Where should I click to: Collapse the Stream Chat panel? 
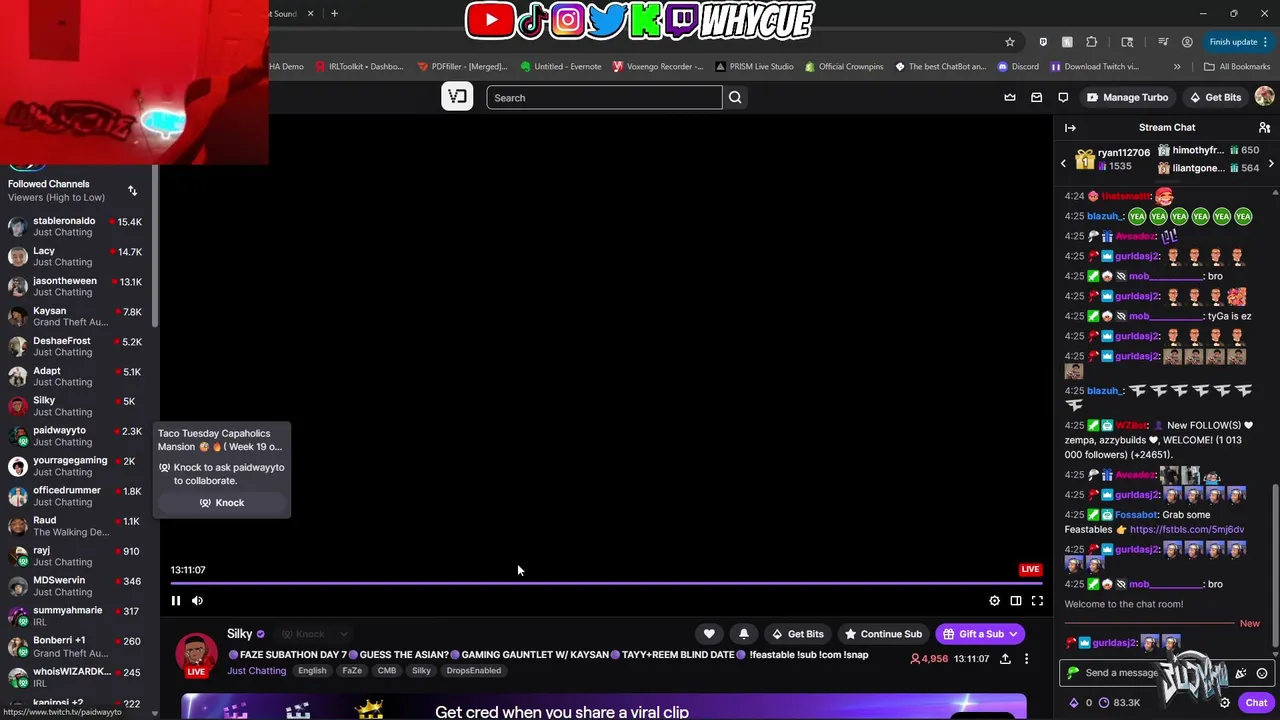1070,127
